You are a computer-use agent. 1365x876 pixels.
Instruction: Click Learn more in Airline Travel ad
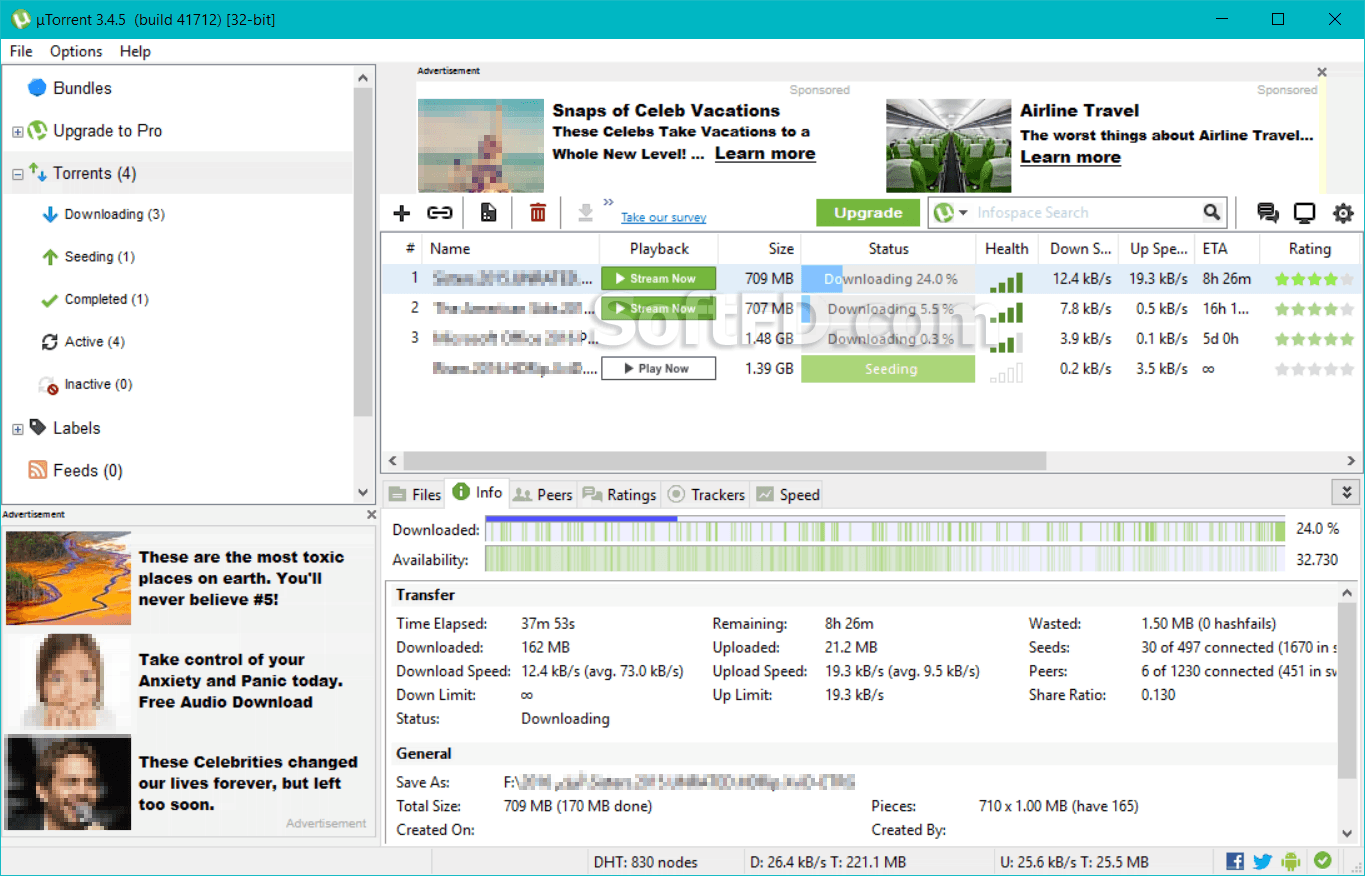coord(1070,157)
